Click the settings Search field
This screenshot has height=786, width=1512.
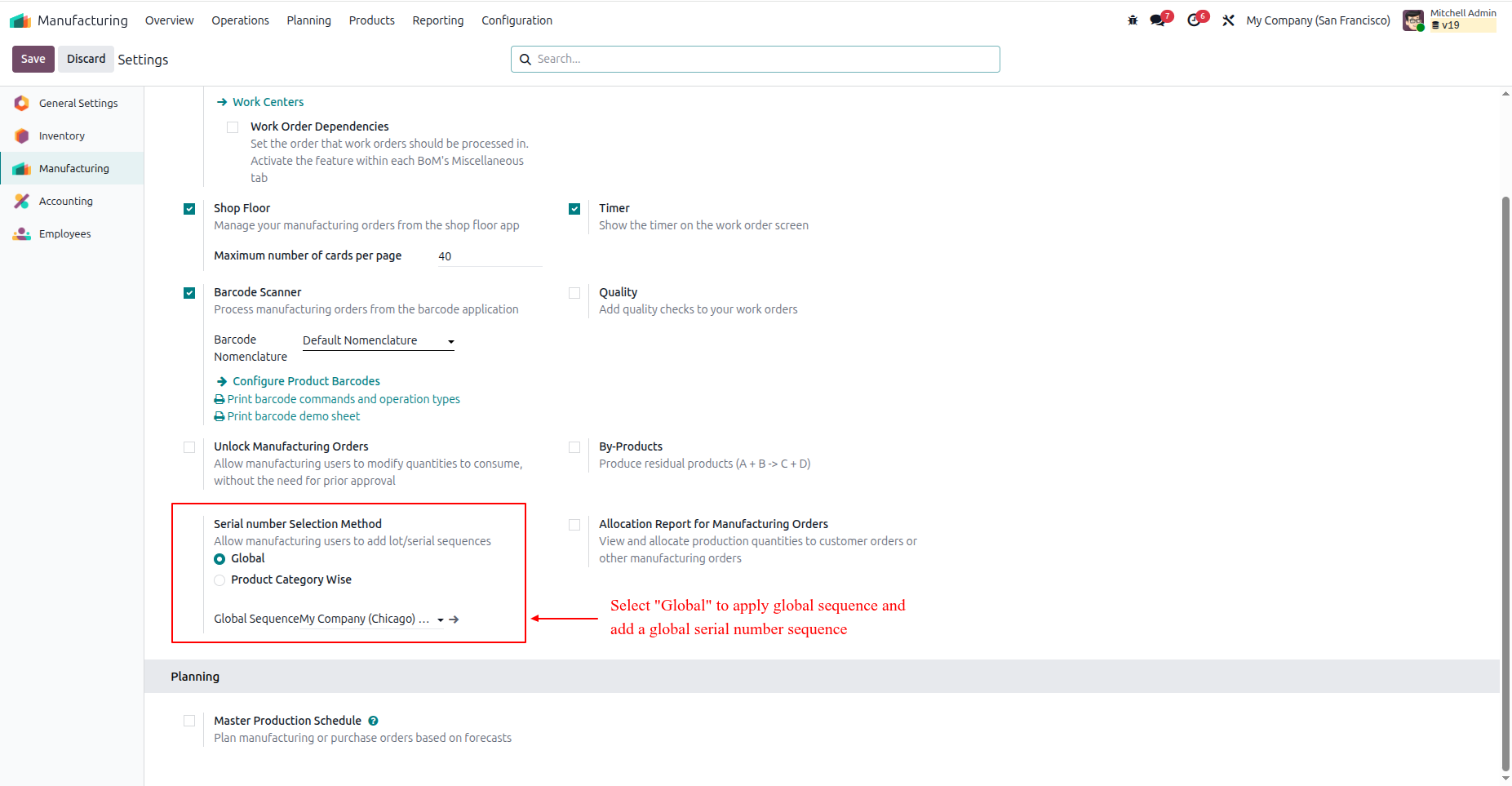(x=756, y=59)
